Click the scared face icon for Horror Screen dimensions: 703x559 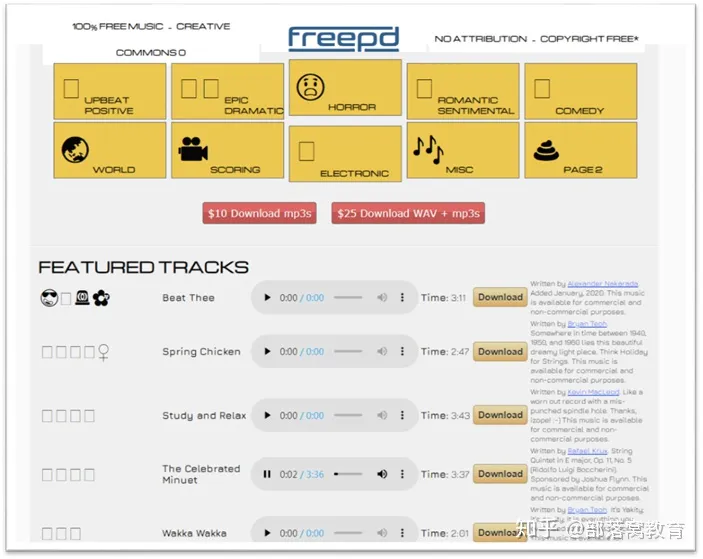[311, 86]
